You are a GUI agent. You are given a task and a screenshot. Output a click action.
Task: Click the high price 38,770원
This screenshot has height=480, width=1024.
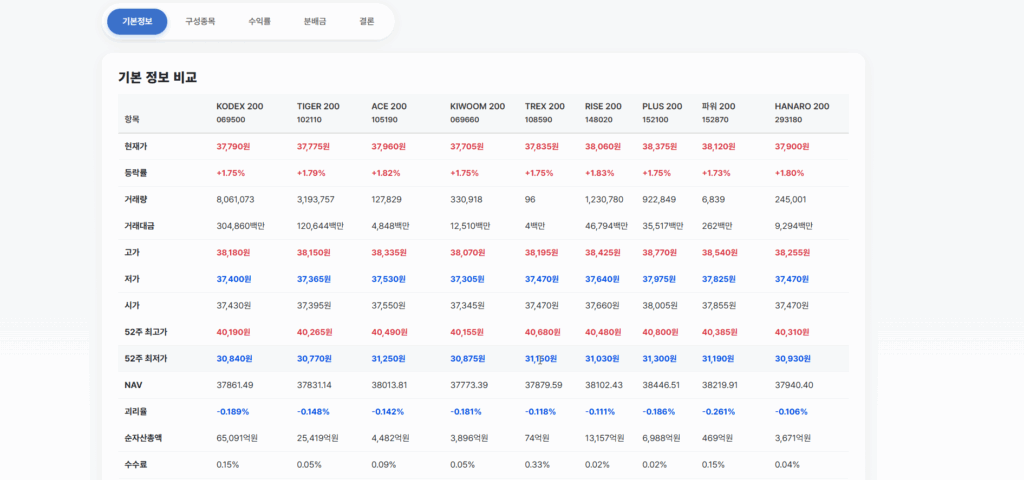click(660, 252)
